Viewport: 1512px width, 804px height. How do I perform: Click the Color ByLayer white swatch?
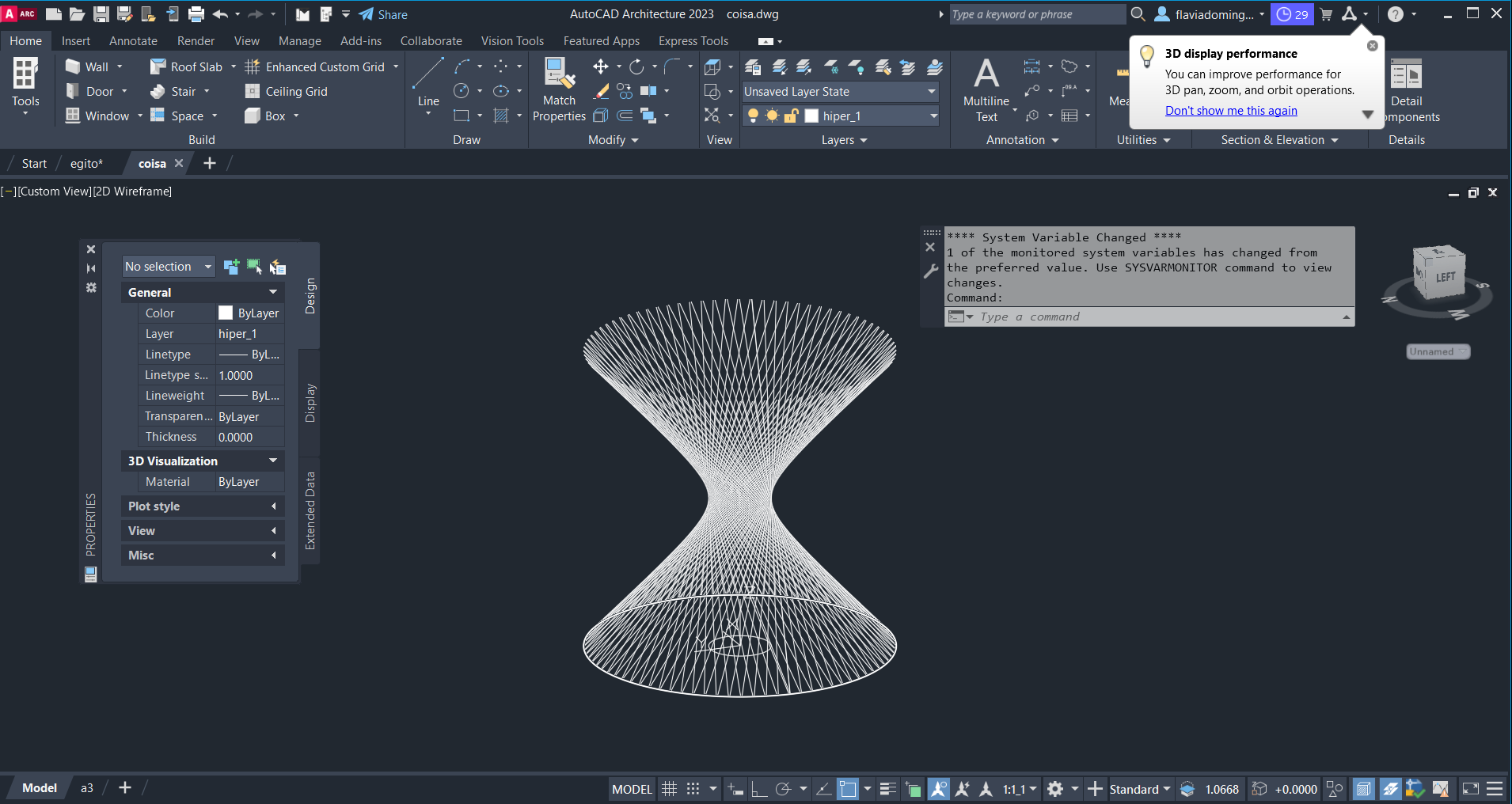(x=226, y=313)
